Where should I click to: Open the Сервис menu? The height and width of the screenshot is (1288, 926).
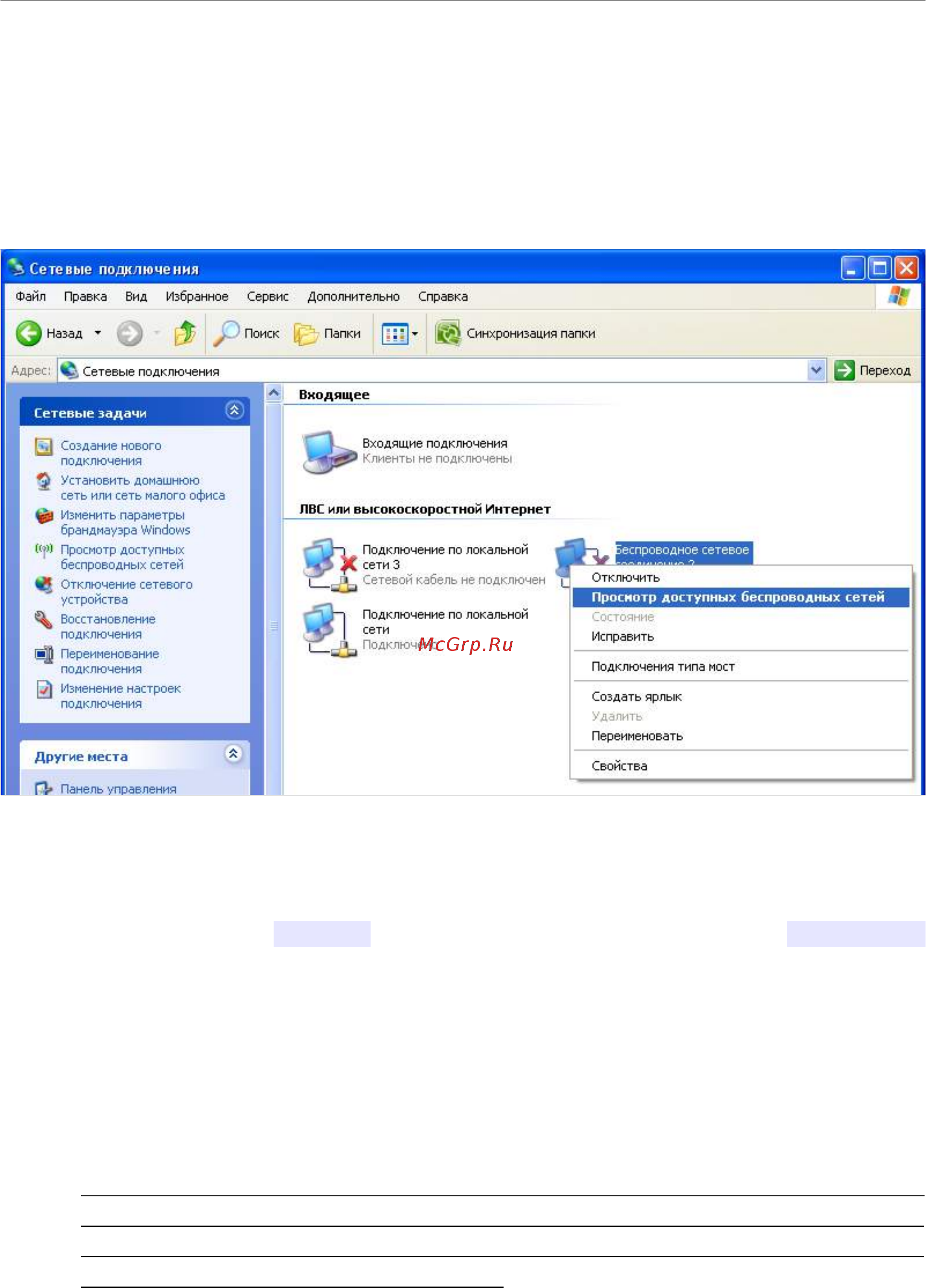(267, 297)
